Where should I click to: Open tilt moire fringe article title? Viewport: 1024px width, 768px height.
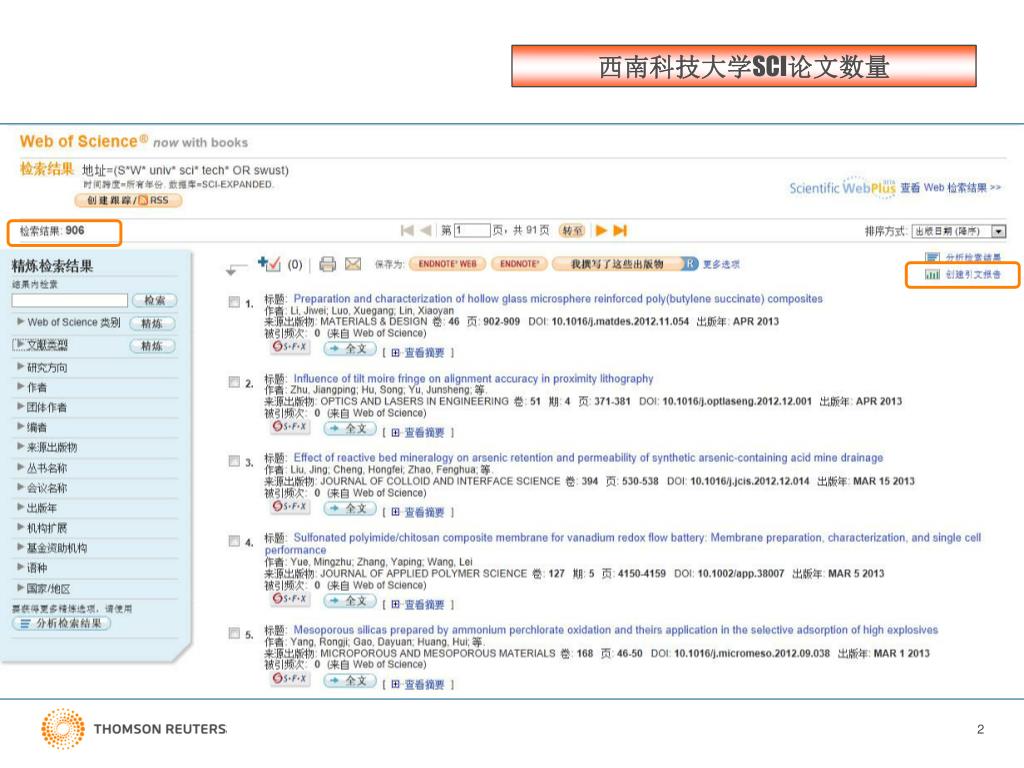473,378
